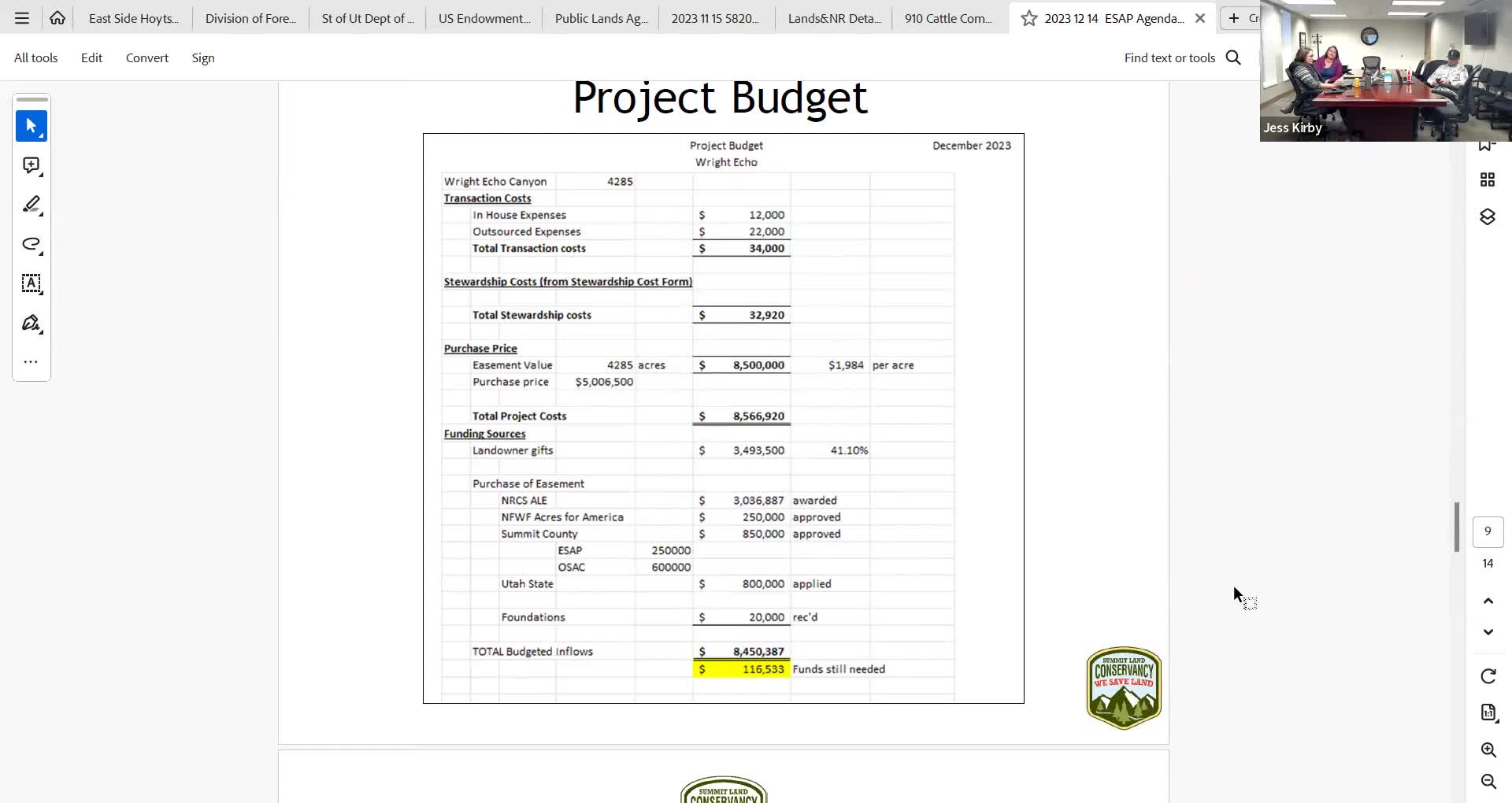Open the page thumbnails panel

pyautogui.click(x=1488, y=179)
